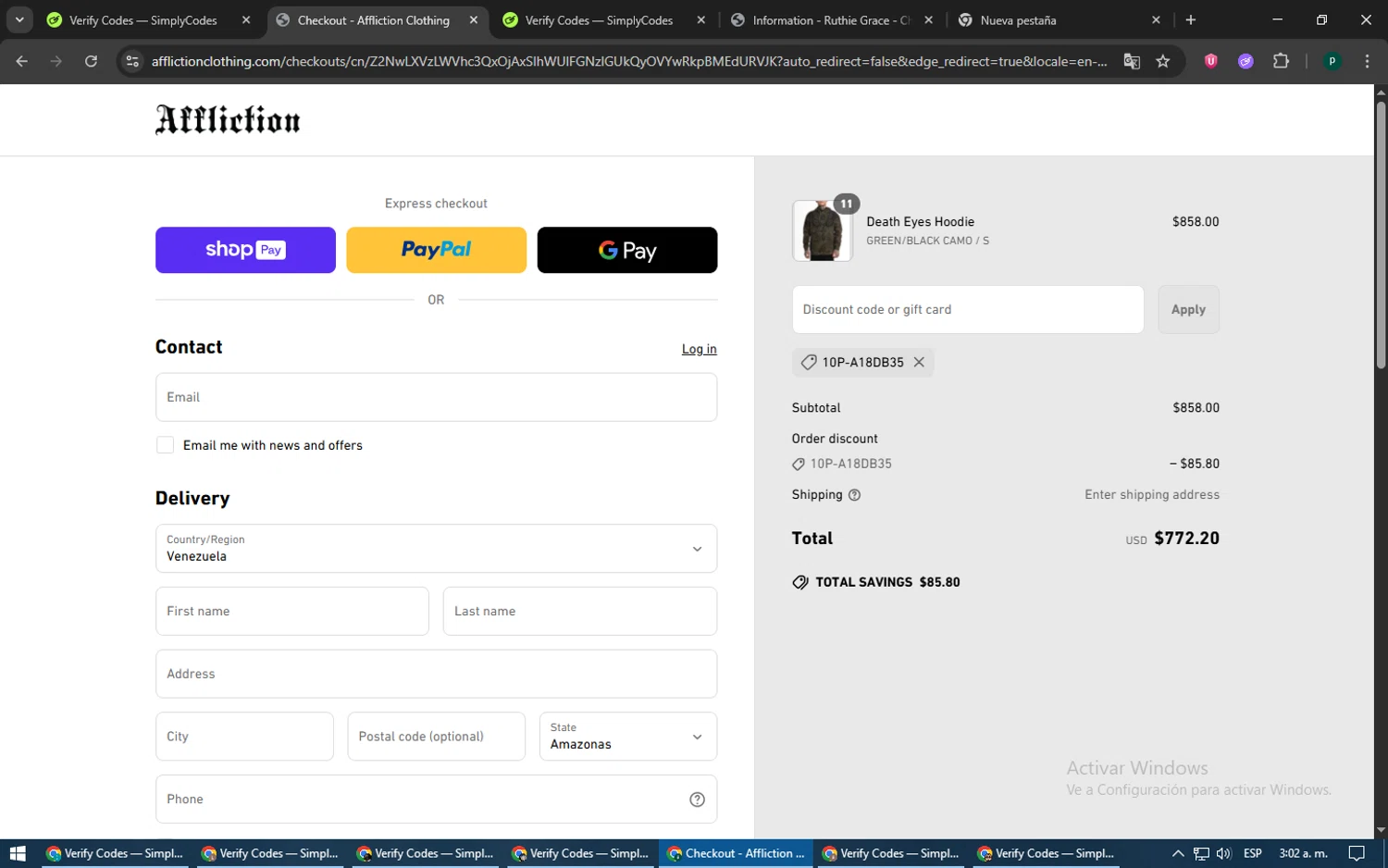Focus the Last name field

click(x=580, y=611)
